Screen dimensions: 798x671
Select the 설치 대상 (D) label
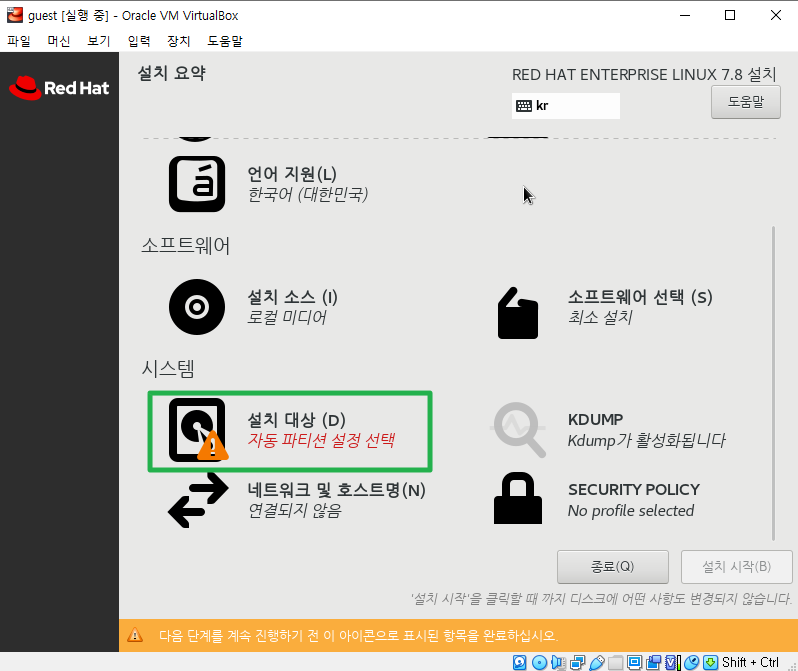296,420
